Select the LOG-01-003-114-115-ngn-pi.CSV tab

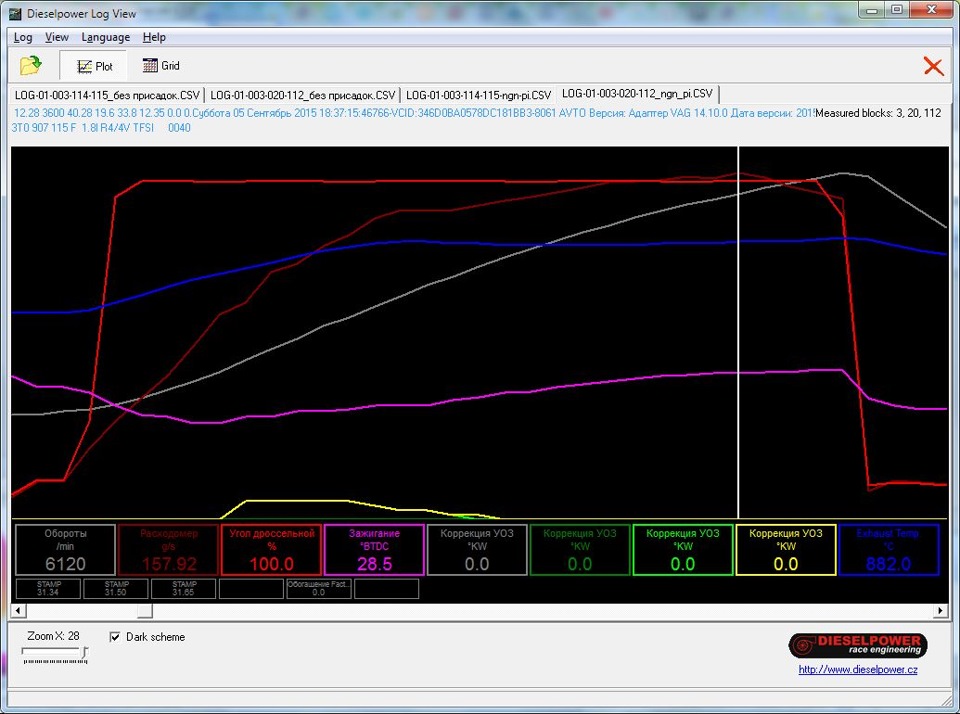coord(479,94)
